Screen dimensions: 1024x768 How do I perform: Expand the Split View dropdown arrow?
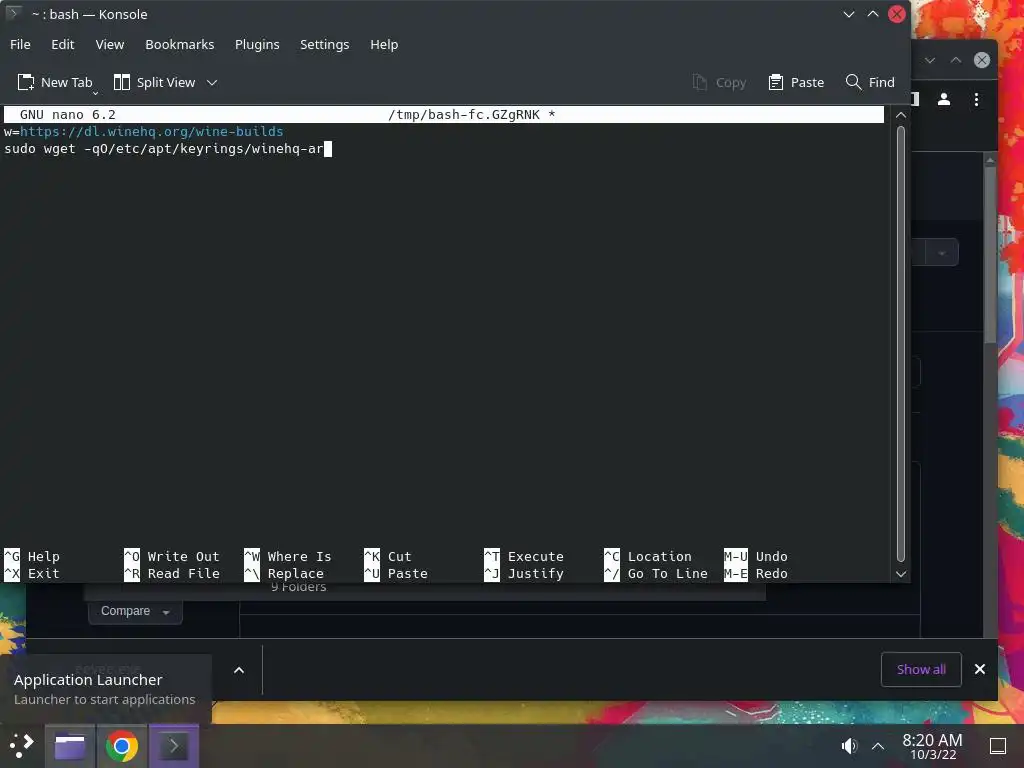(x=212, y=82)
